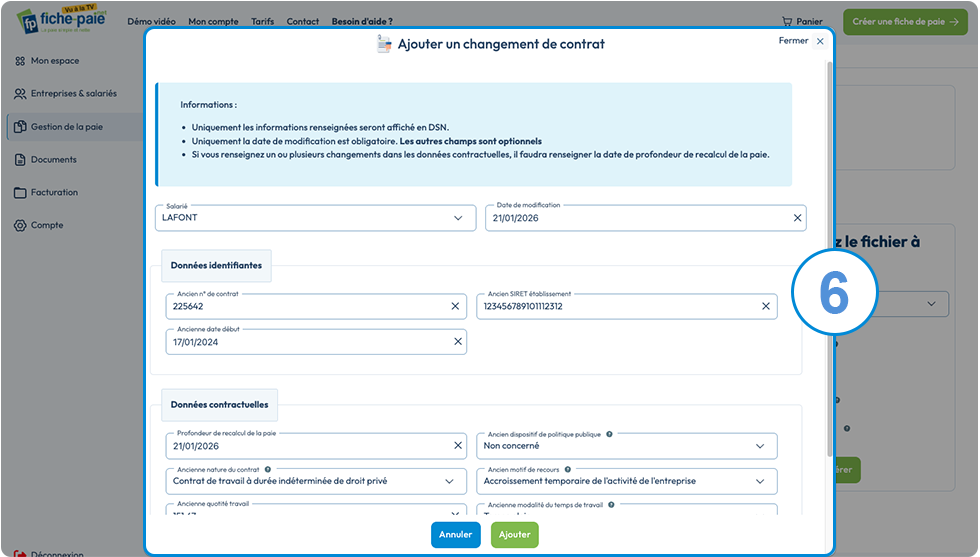Viewport: 980px width, 557px height.
Task: Clear the Ancien SIRET établissement value
Action: point(766,306)
